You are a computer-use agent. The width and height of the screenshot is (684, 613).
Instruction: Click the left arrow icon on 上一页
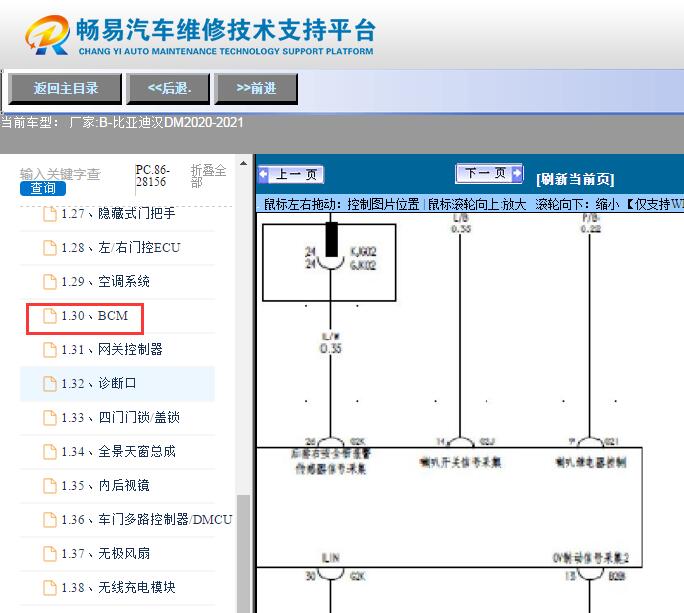[263, 174]
